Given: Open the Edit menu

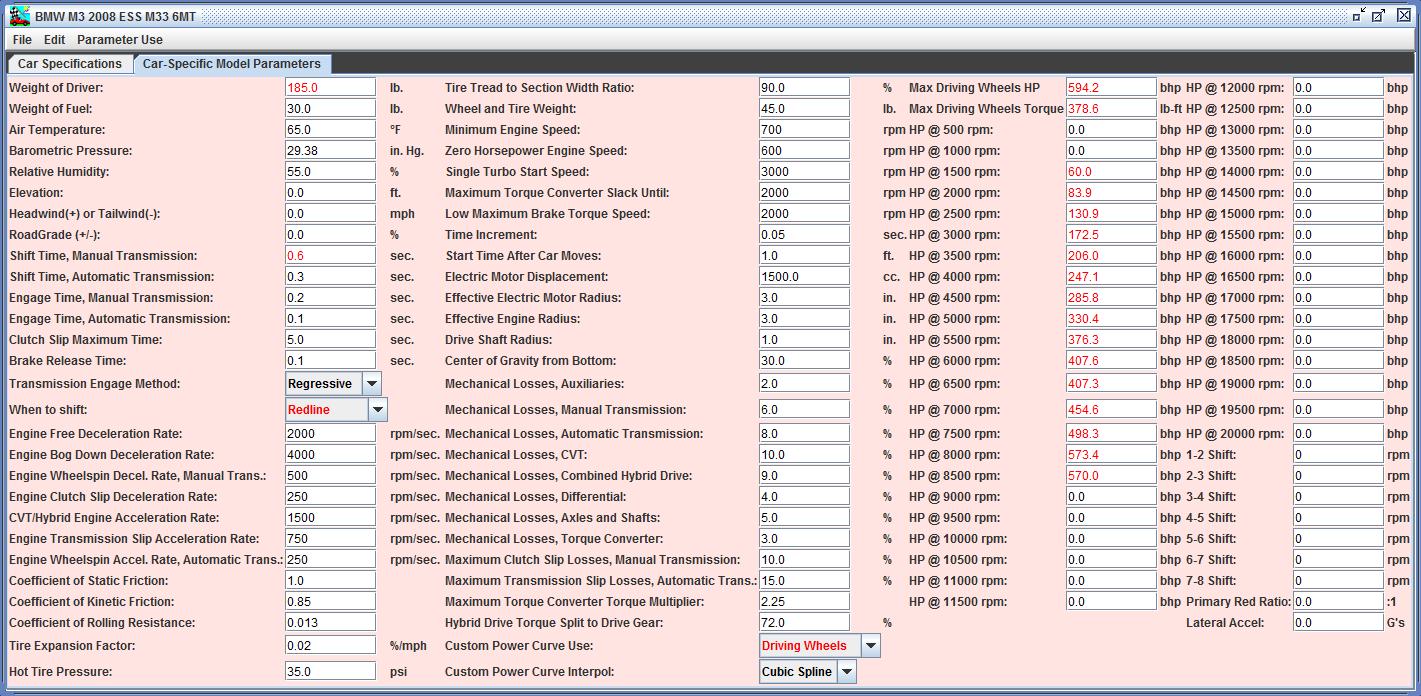Looking at the screenshot, I should (x=54, y=40).
